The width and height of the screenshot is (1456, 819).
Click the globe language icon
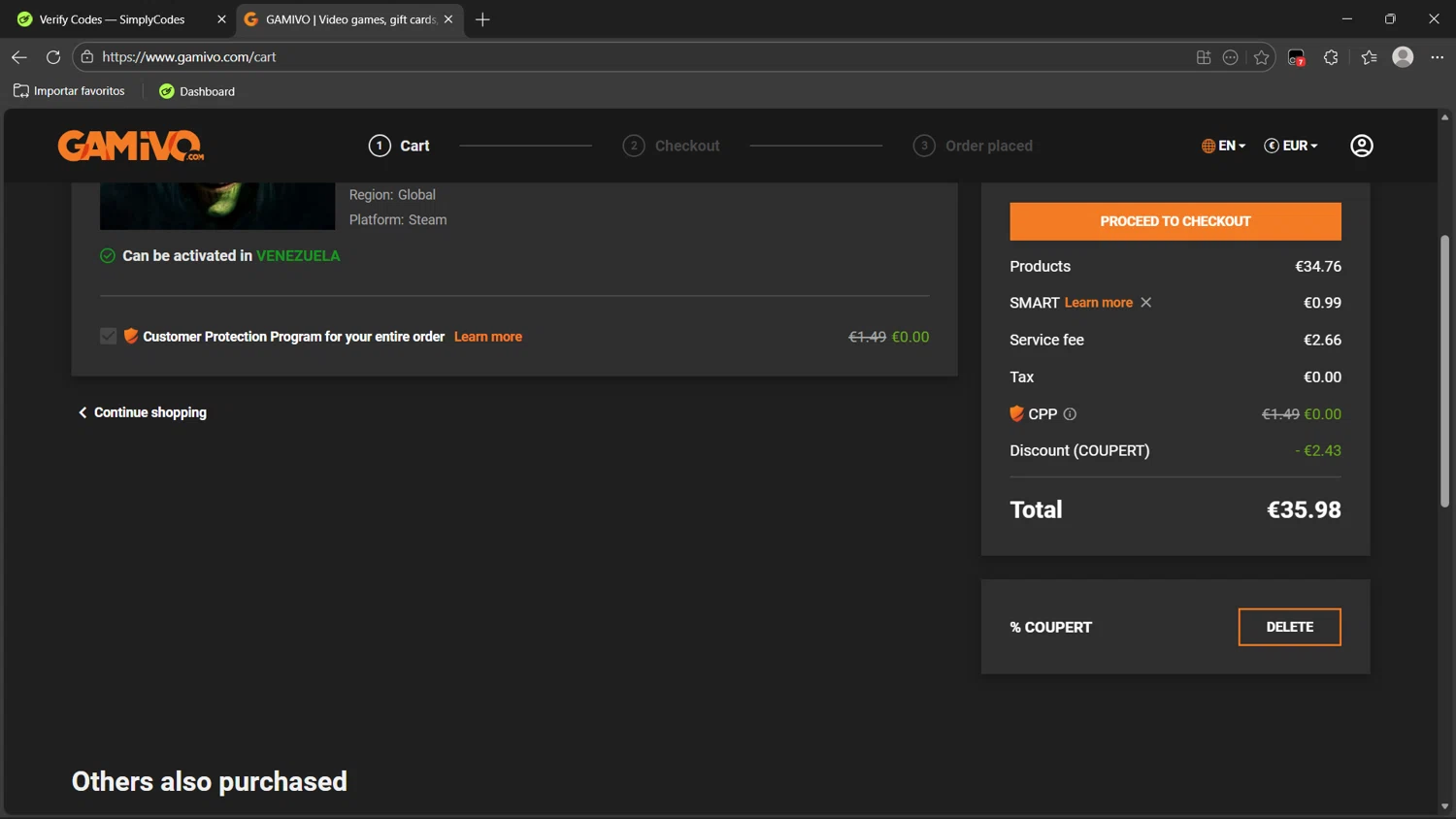click(1208, 146)
